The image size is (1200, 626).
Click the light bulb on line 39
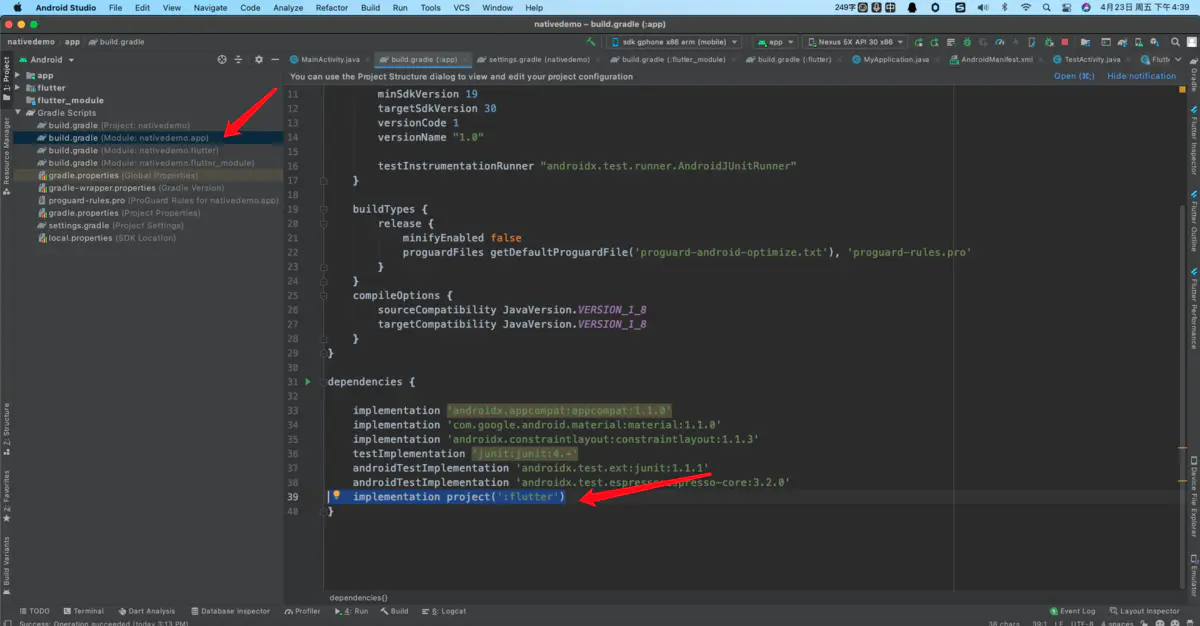point(336,496)
